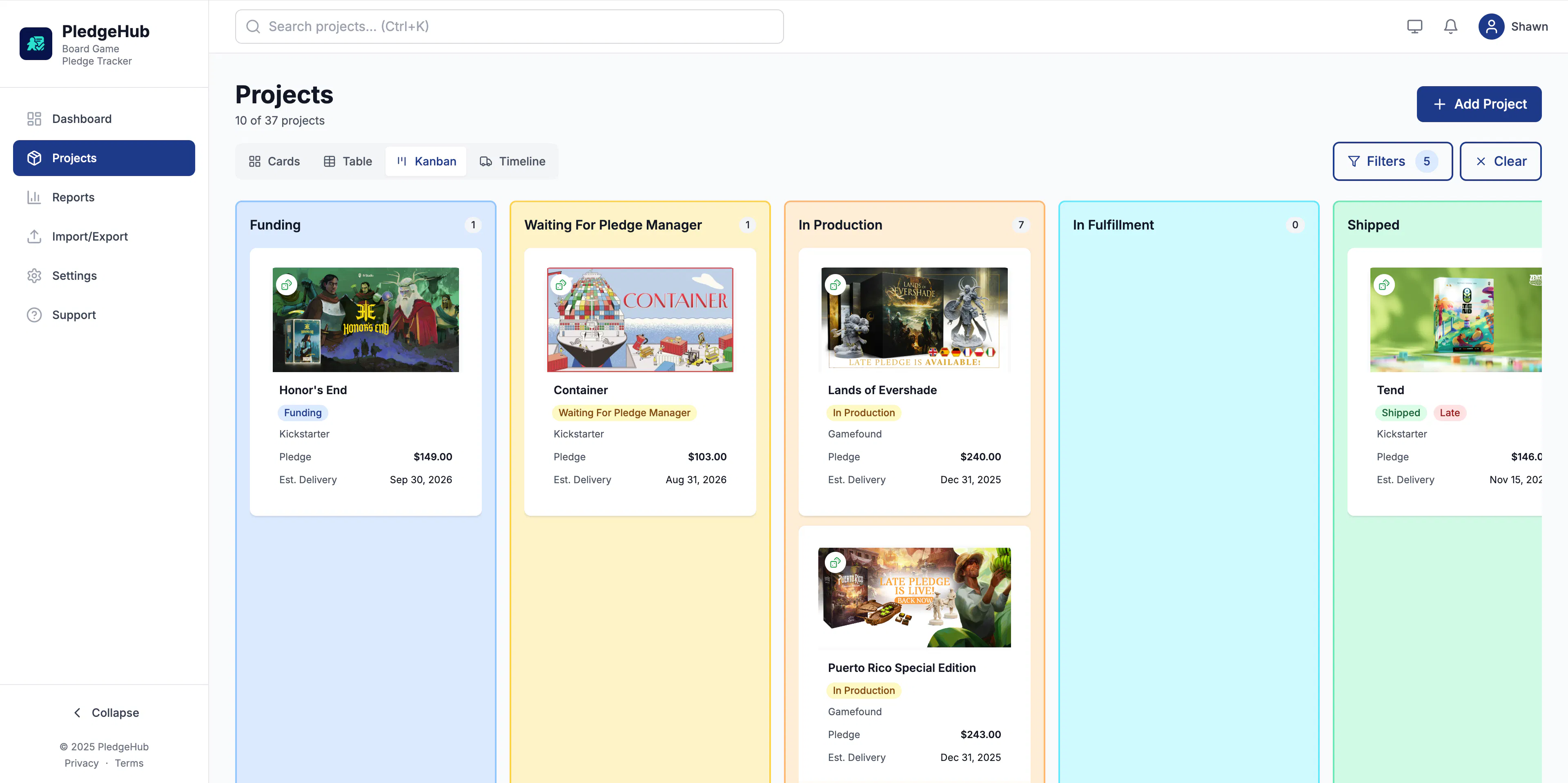The width and height of the screenshot is (1568, 783).
Task: Click Funding column header
Action: (275, 225)
